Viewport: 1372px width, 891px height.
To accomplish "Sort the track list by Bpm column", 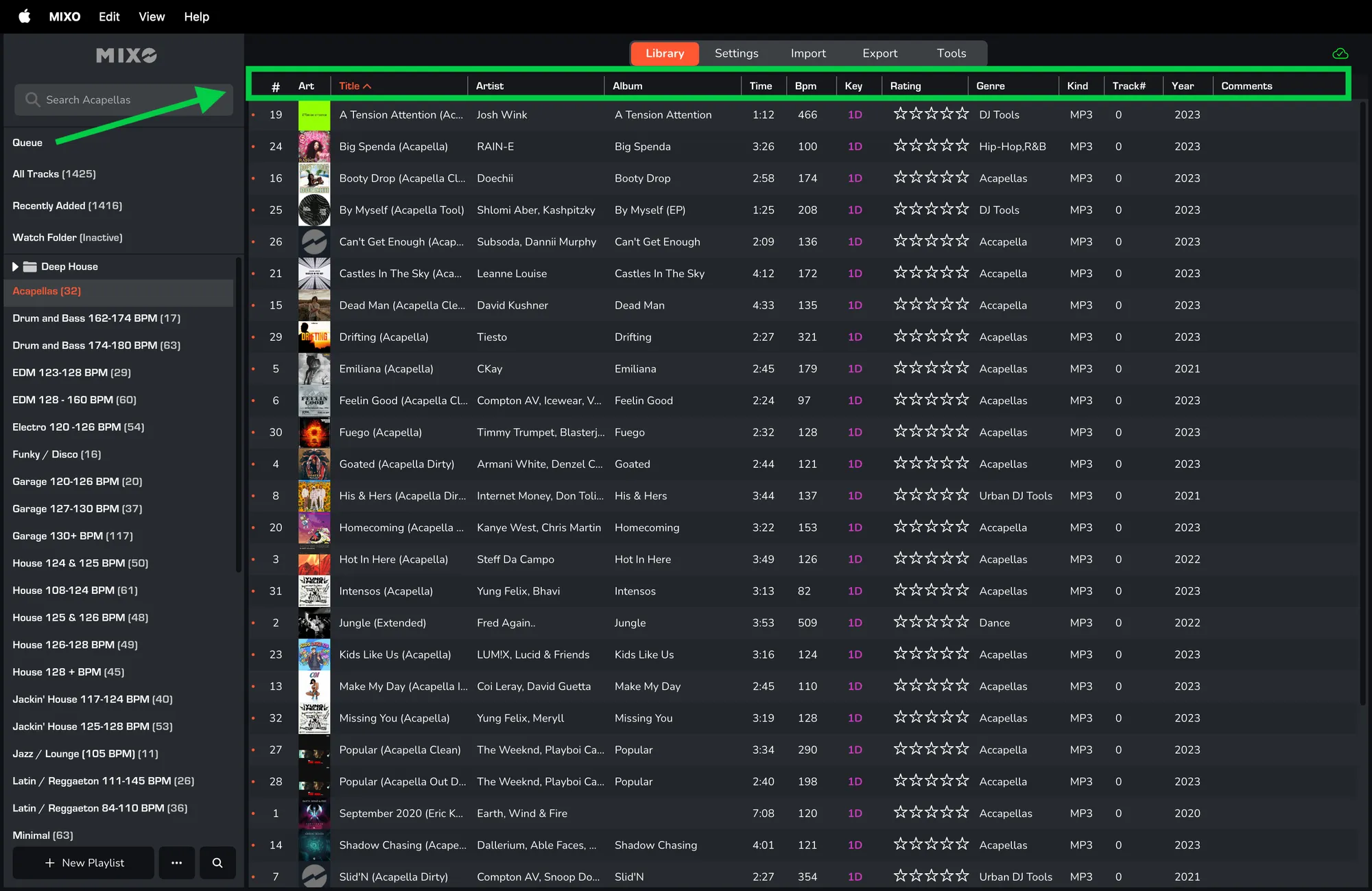I will point(805,86).
